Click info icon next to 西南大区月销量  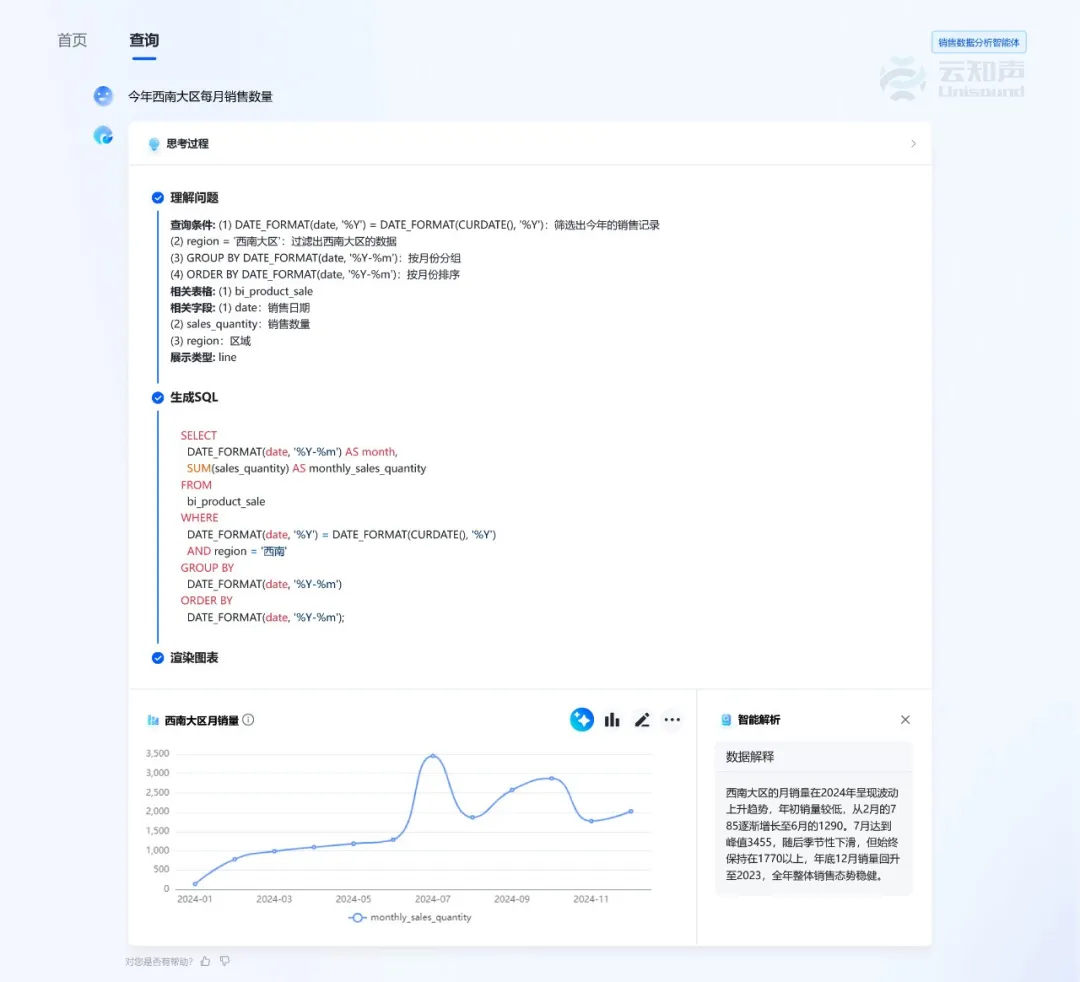[249, 720]
